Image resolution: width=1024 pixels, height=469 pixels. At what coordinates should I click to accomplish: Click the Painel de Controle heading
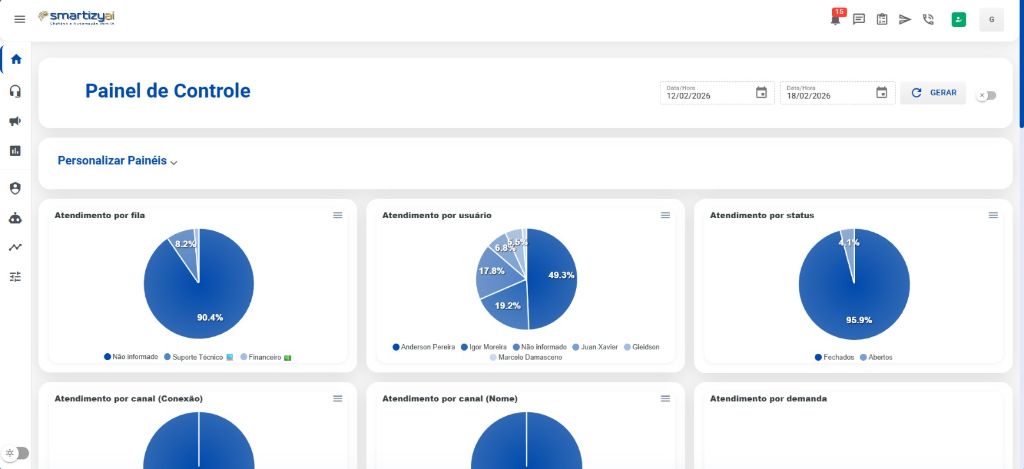(168, 91)
